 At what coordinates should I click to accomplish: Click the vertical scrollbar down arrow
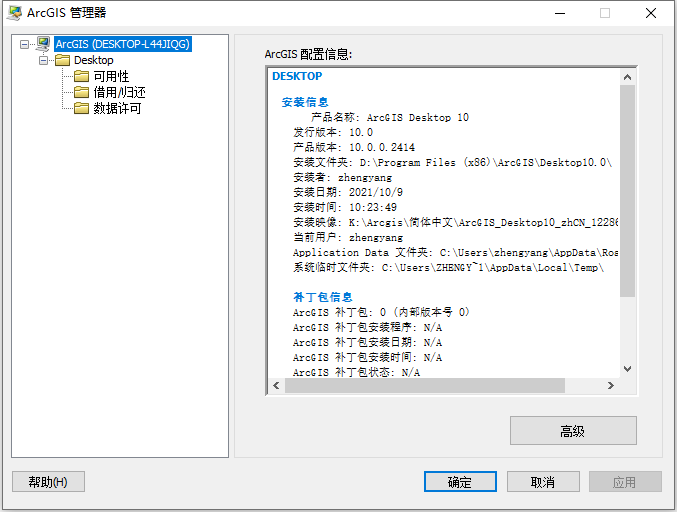click(627, 369)
